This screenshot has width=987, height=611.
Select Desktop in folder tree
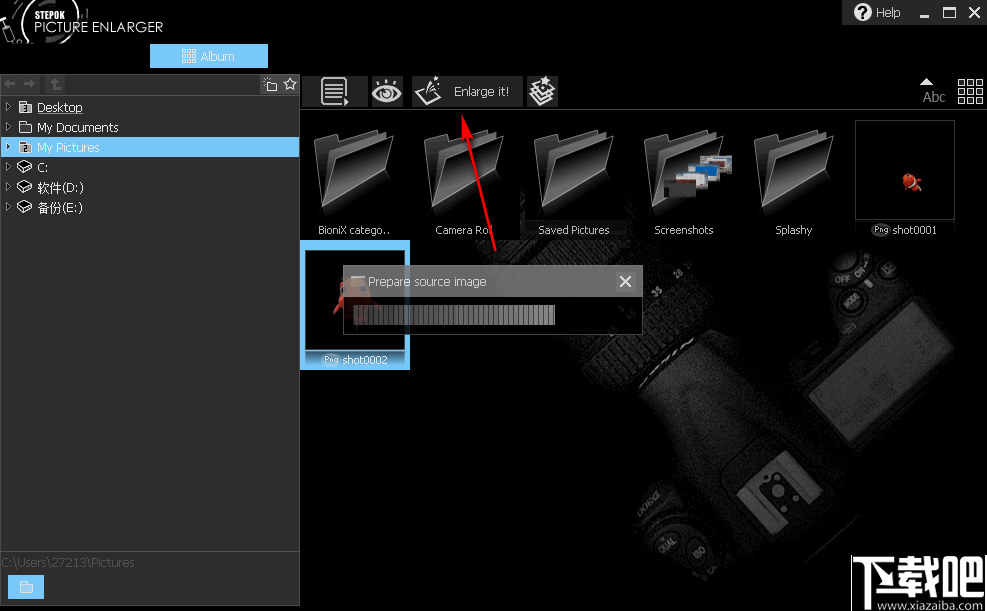pos(60,108)
